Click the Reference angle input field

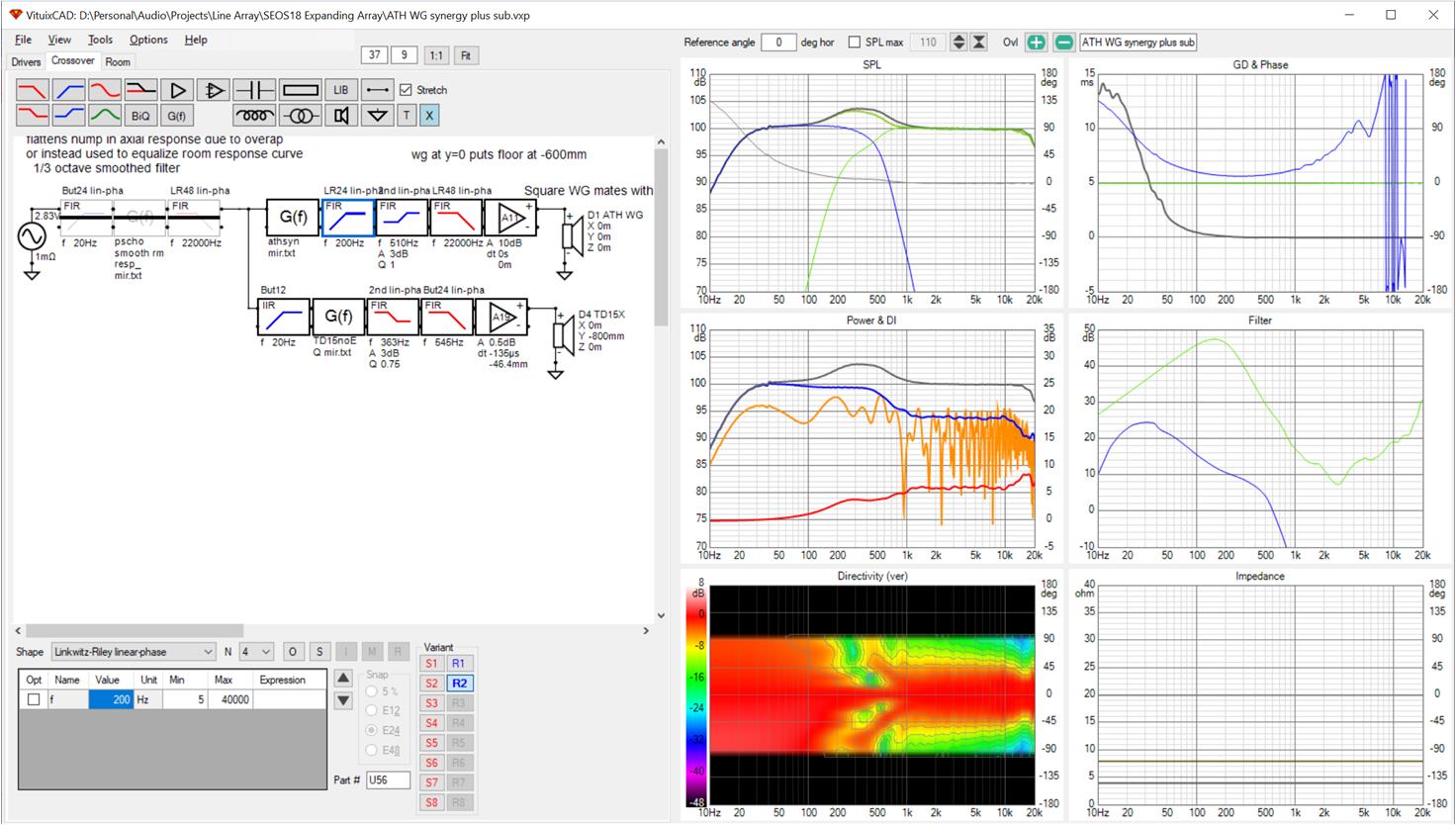tap(778, 43)
